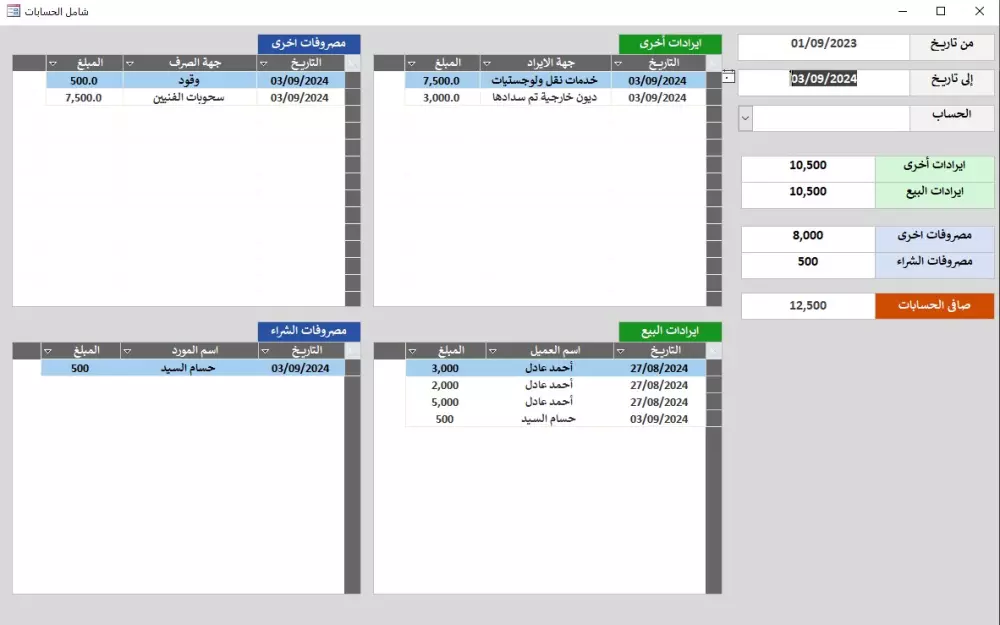Click blue مصروفات الشراء header above the table
The image size is (1000, 625).
309,331
